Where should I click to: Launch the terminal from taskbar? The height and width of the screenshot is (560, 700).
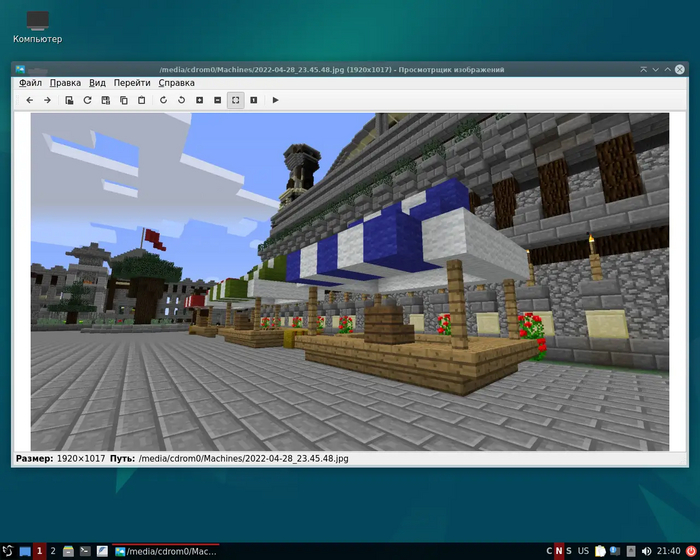(85, 552)
